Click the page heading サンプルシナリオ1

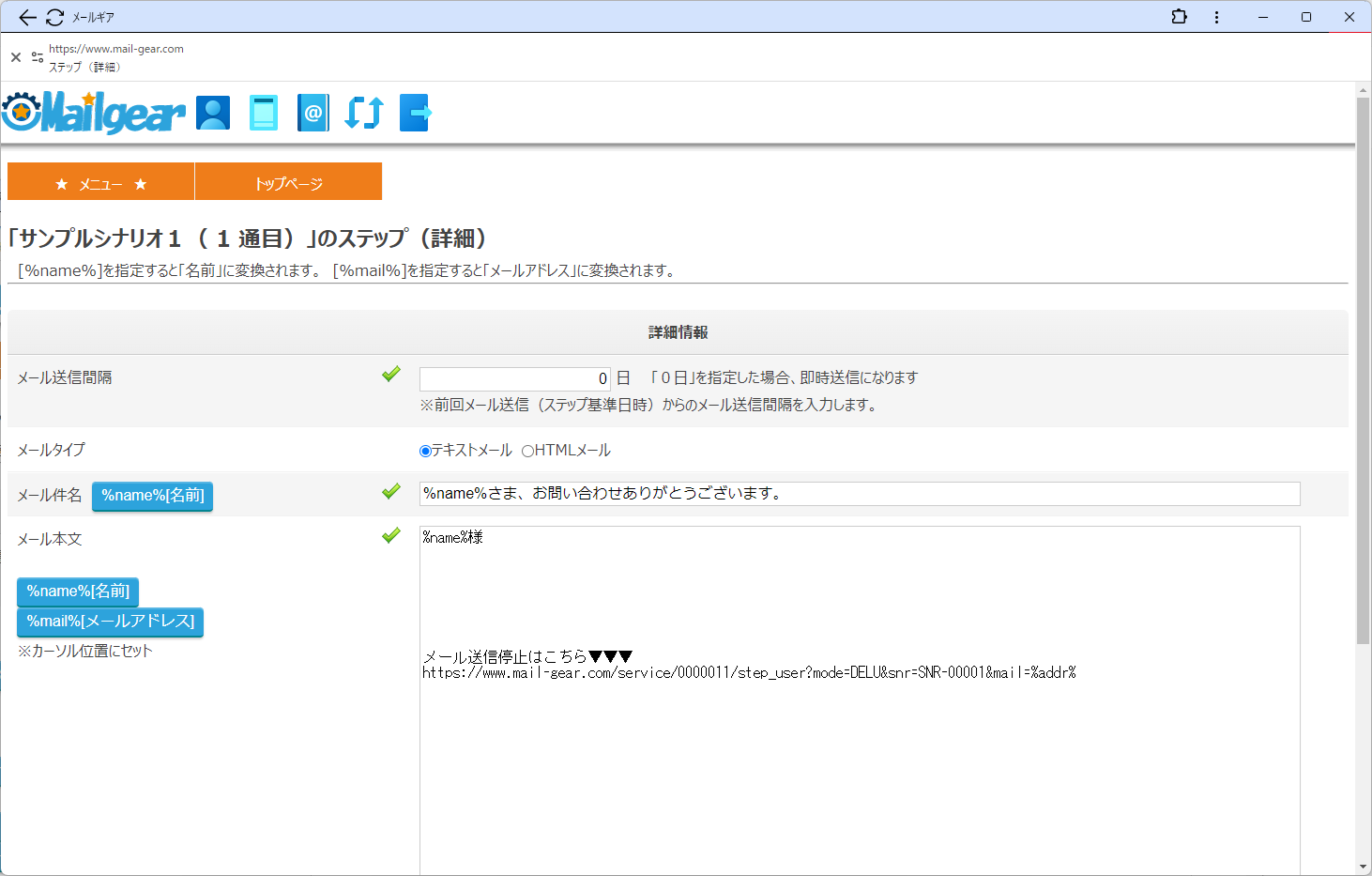click(248, 238)
